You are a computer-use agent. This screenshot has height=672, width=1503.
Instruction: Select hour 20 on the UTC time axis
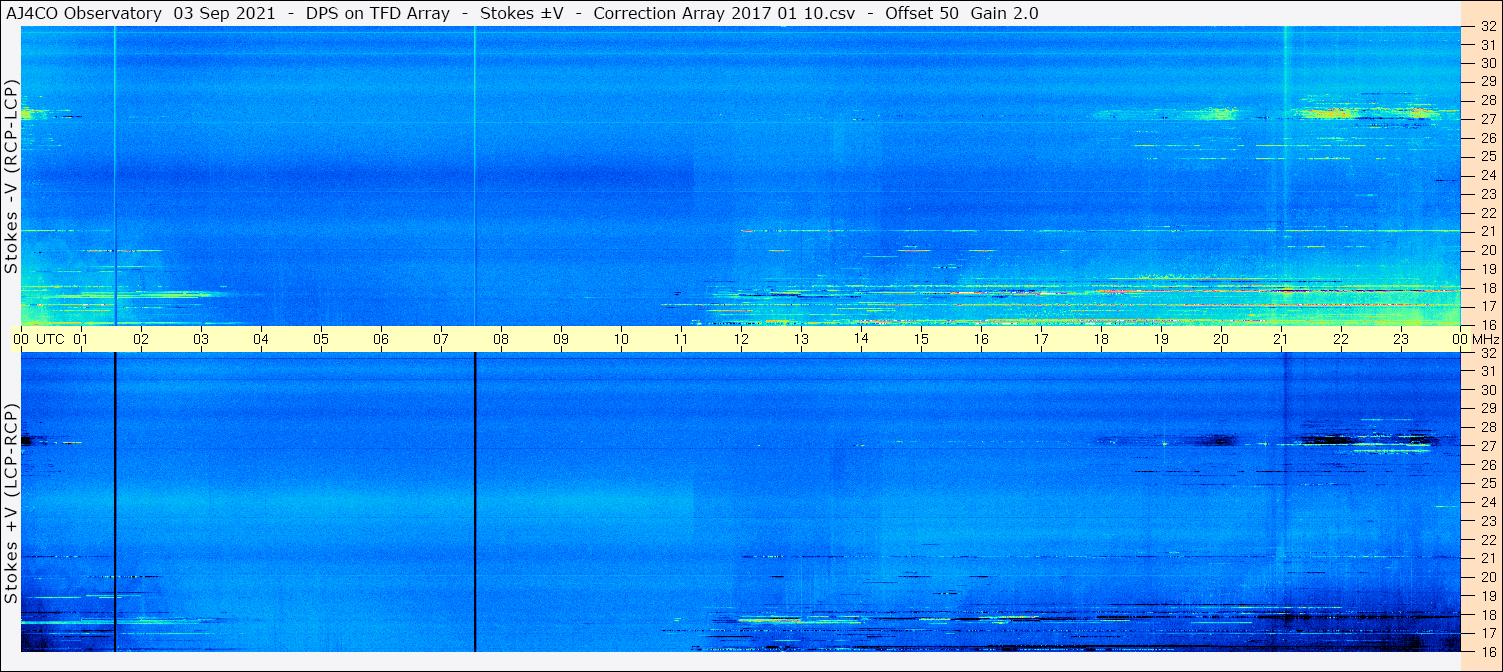[1221, 339]
